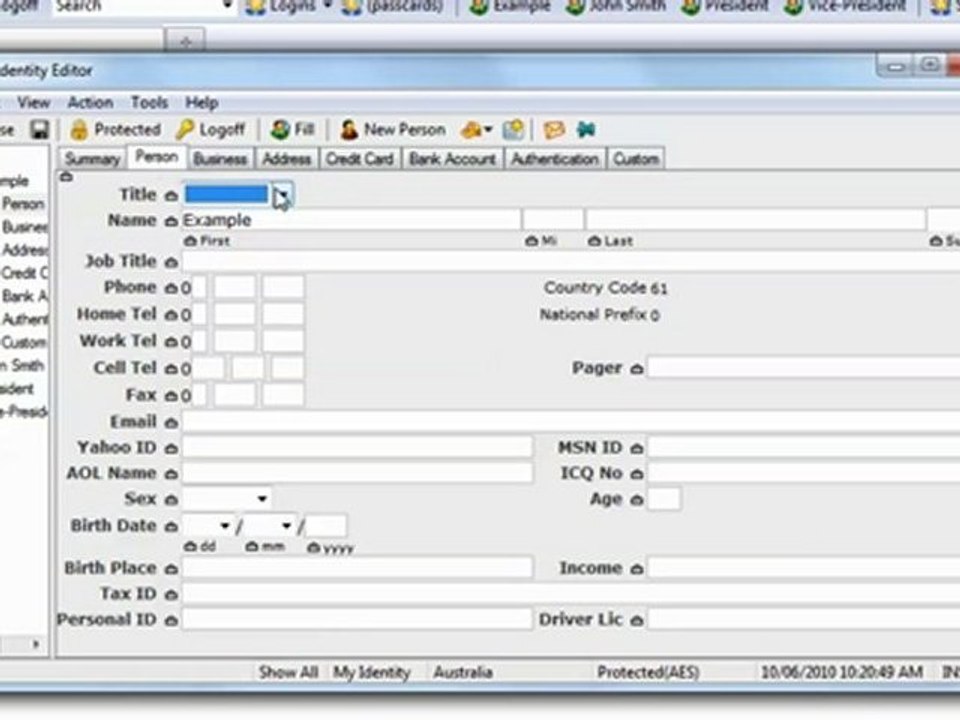The height and width of the screenshot is (720, 960).
Task: Click the First name field containing Example
Action: click(x=351, y=220)
